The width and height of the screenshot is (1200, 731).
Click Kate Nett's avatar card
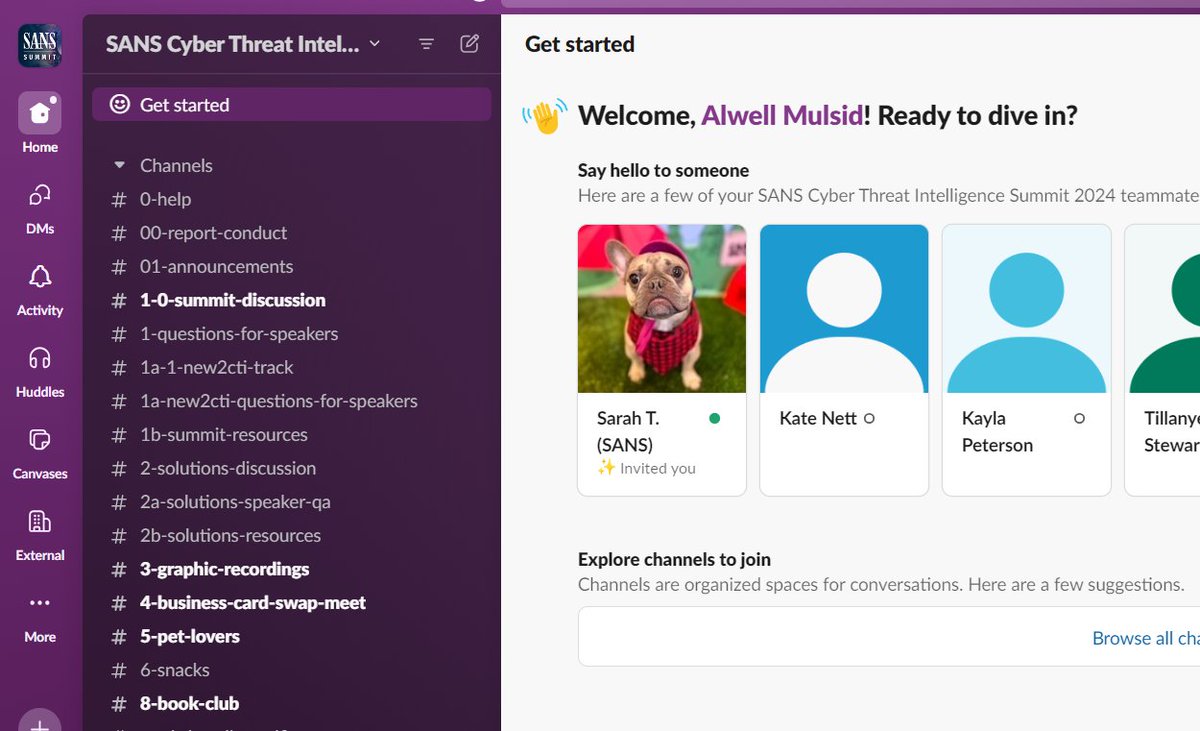(x=844, y=360)
